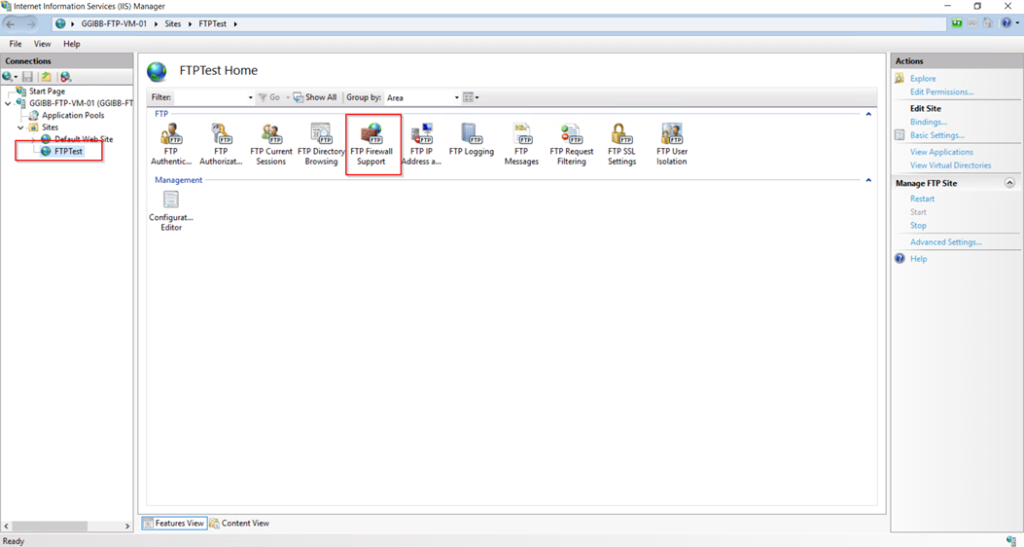The width and height of the screenshot is (1024, 547).
Task: Switch to Content View tab
Action: pyautogui.click(x=239, y=523)
